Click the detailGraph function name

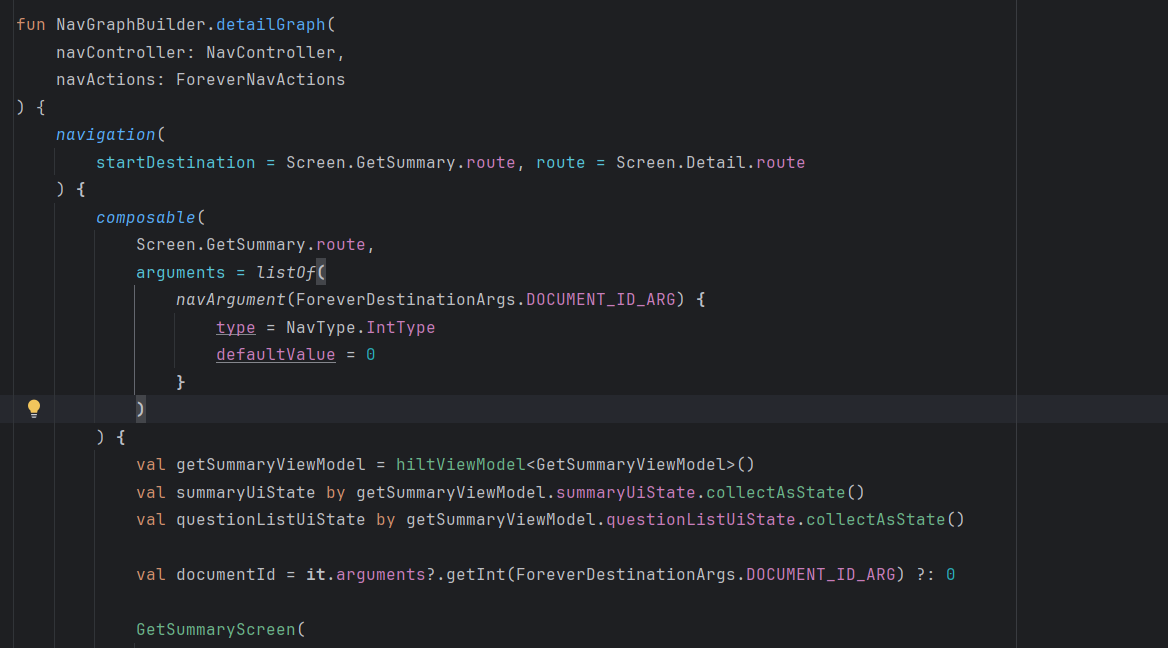(270, 25)
